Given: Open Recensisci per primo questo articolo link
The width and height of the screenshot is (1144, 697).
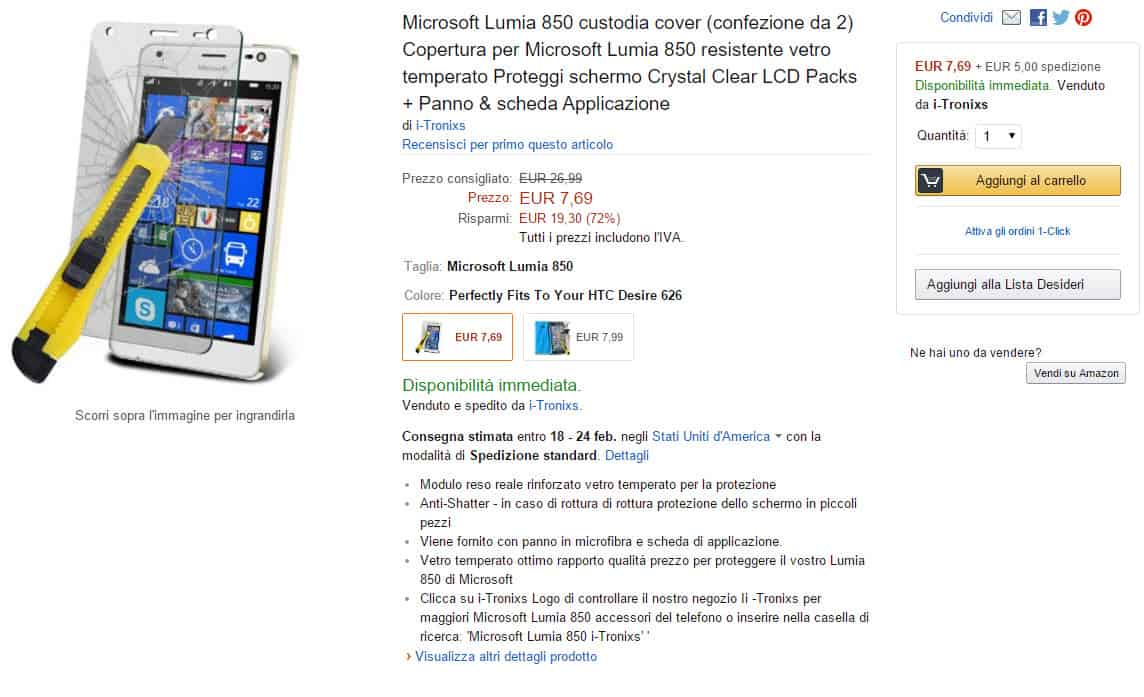Looking at the screenshot, I should 507,145.
